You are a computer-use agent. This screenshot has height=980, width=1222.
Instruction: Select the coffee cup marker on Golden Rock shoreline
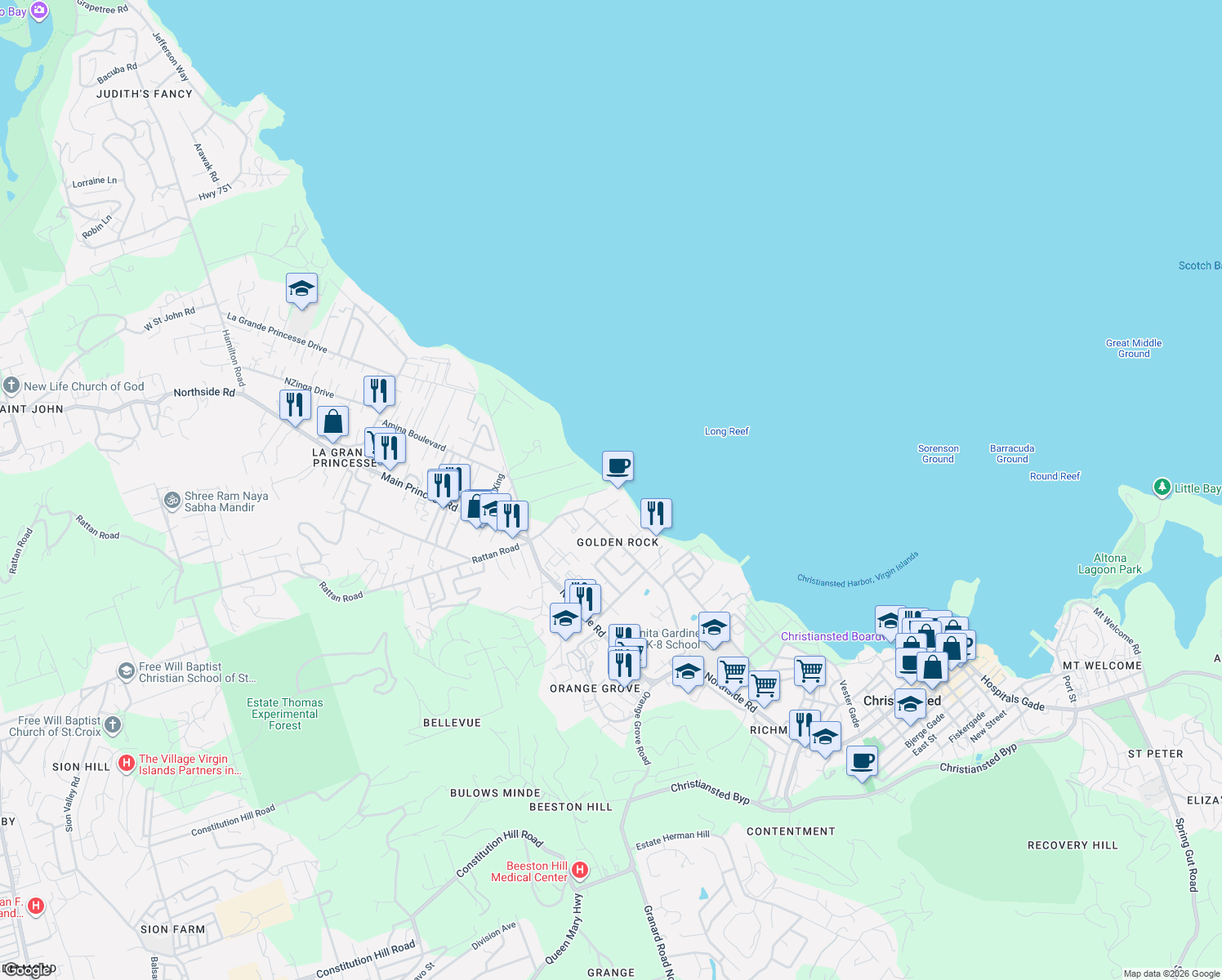[618, 467]
